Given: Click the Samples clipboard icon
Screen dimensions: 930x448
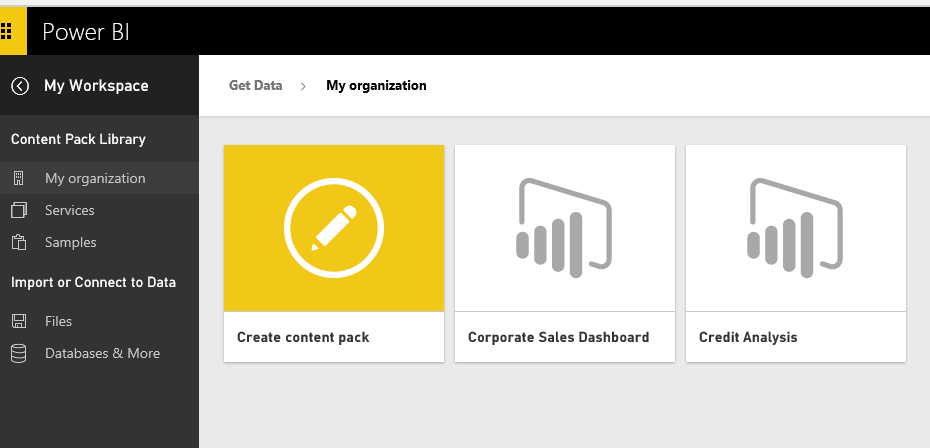Looking at the screenshot, I should 18,243.
